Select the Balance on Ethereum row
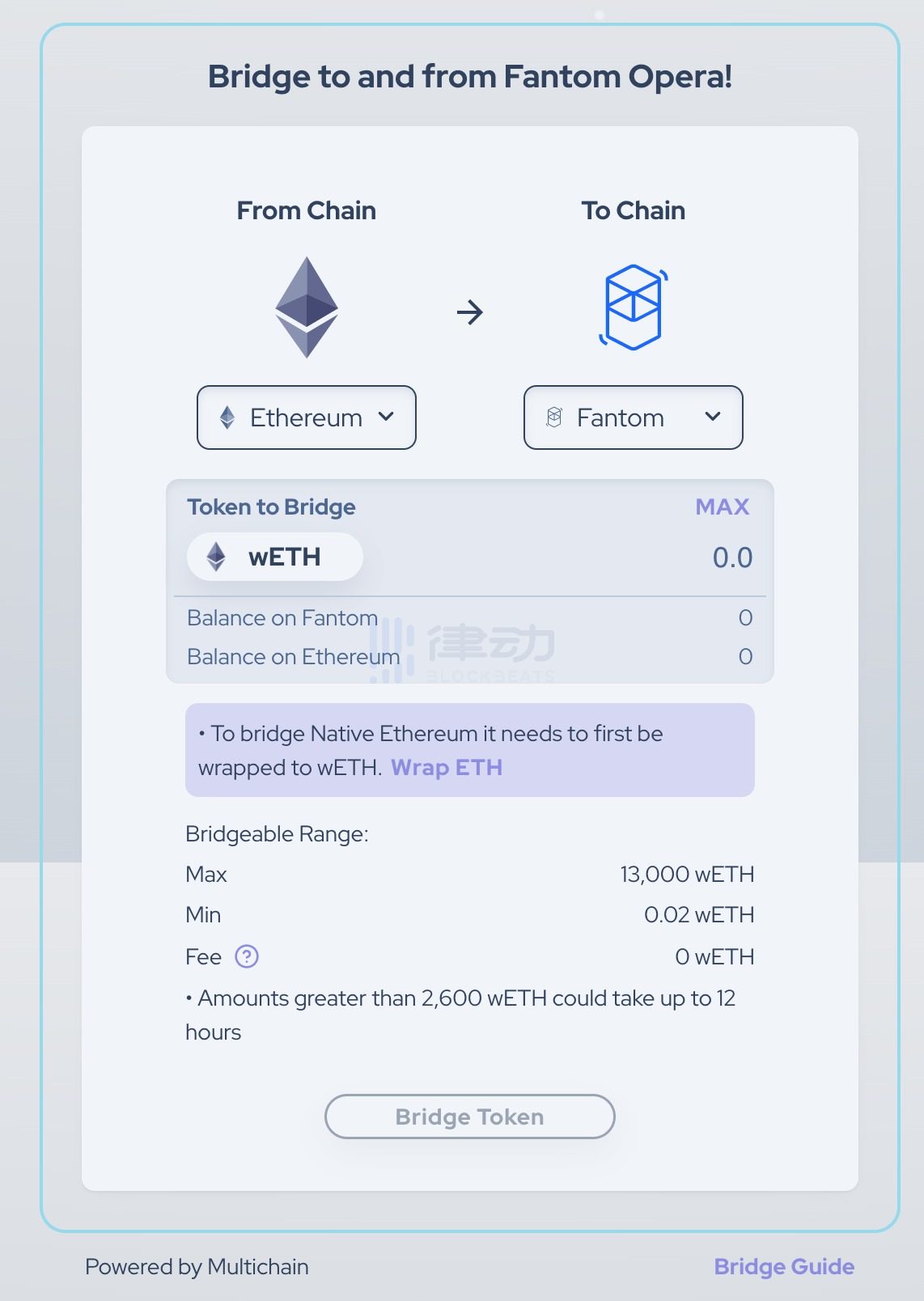Screen dimensions: 924x1301 click(x=292, y=657)
